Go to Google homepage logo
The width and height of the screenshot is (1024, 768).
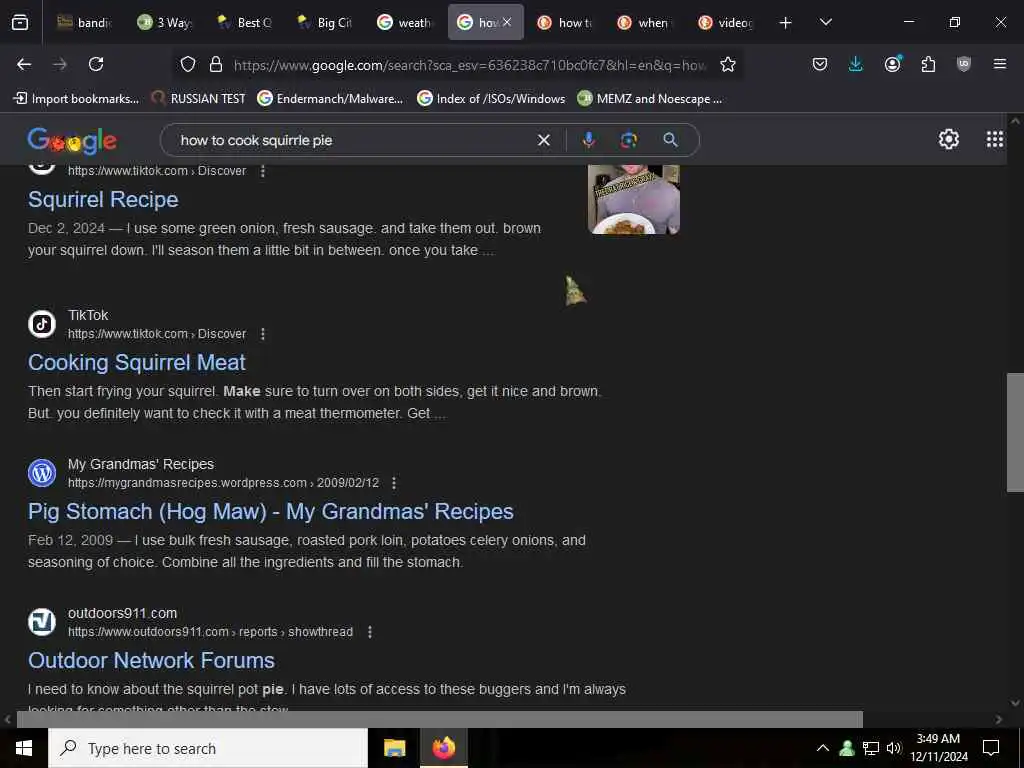pos(72,140)
